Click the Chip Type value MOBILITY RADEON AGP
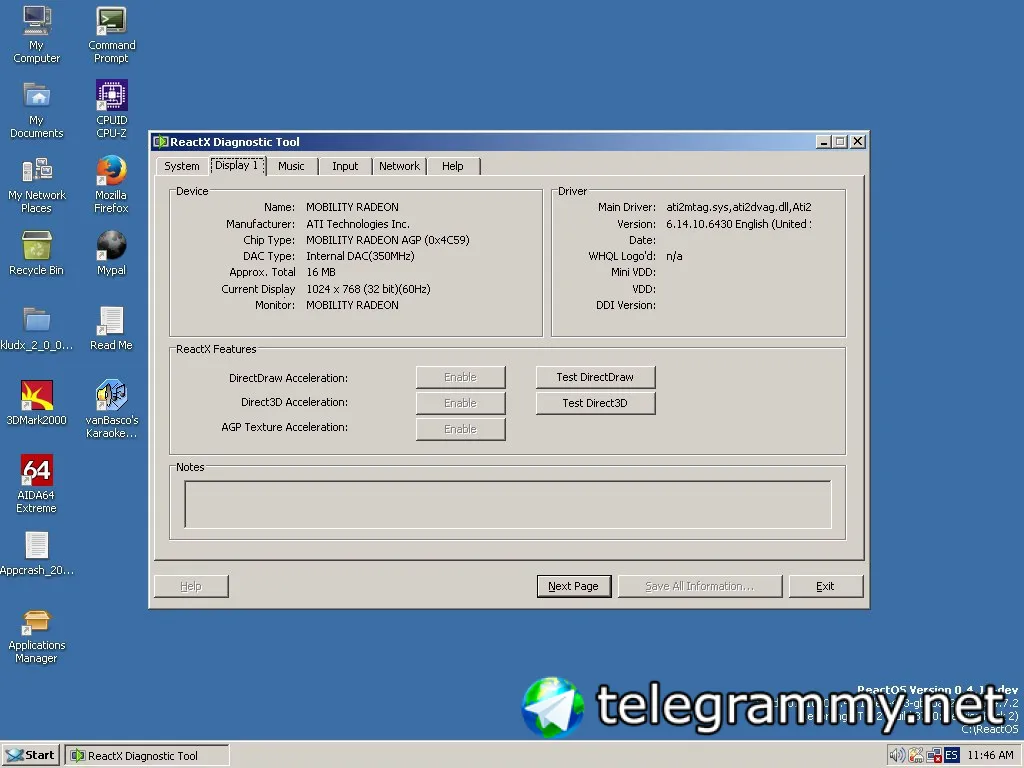 tap(387, 240)
